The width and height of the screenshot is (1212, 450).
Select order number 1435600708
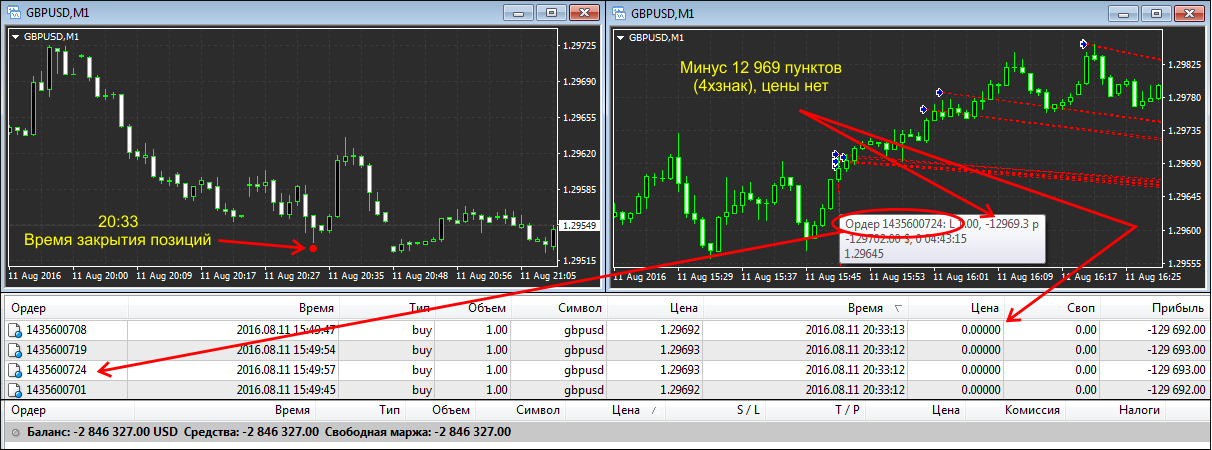pos(56,330)
